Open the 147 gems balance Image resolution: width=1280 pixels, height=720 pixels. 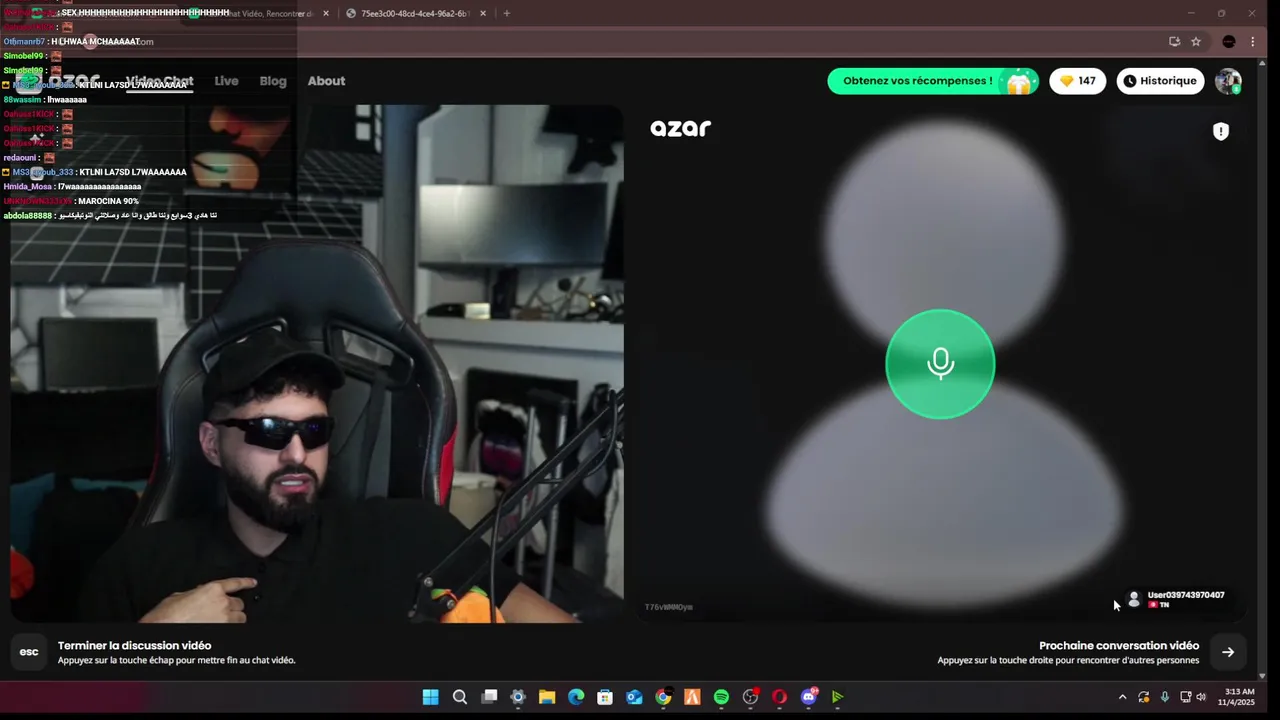click(1077, 81)
